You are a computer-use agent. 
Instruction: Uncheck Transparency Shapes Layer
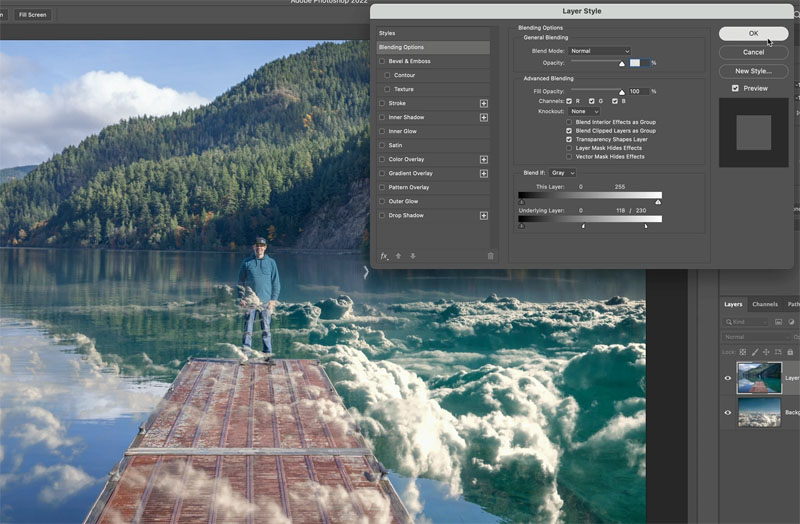(x=569, y=139)
